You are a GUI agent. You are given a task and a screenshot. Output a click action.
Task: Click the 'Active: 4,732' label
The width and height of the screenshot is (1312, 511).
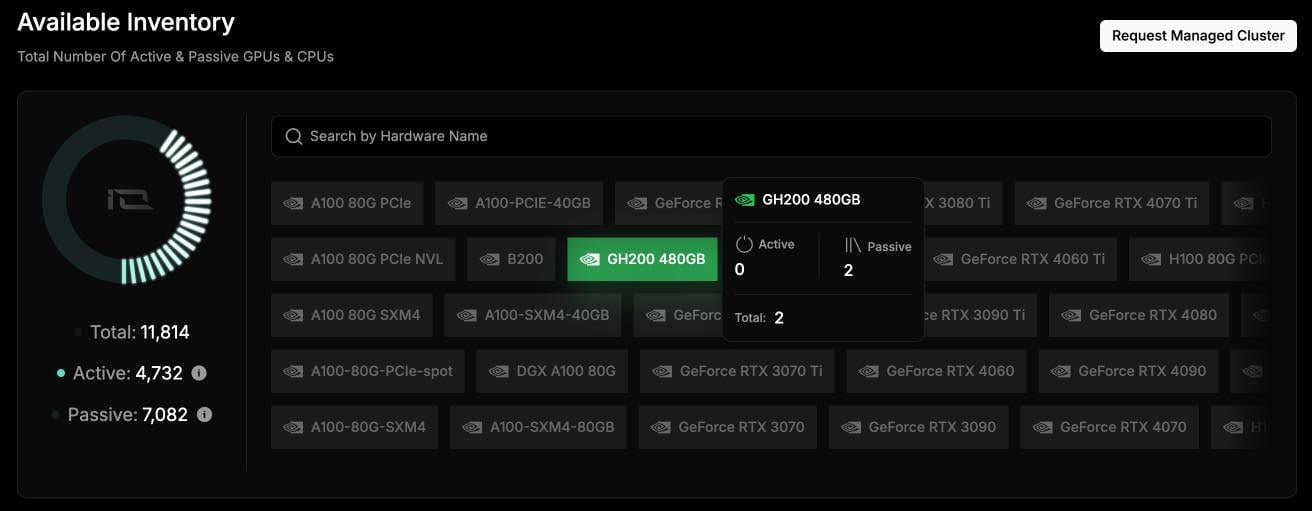tap(128, 373)
